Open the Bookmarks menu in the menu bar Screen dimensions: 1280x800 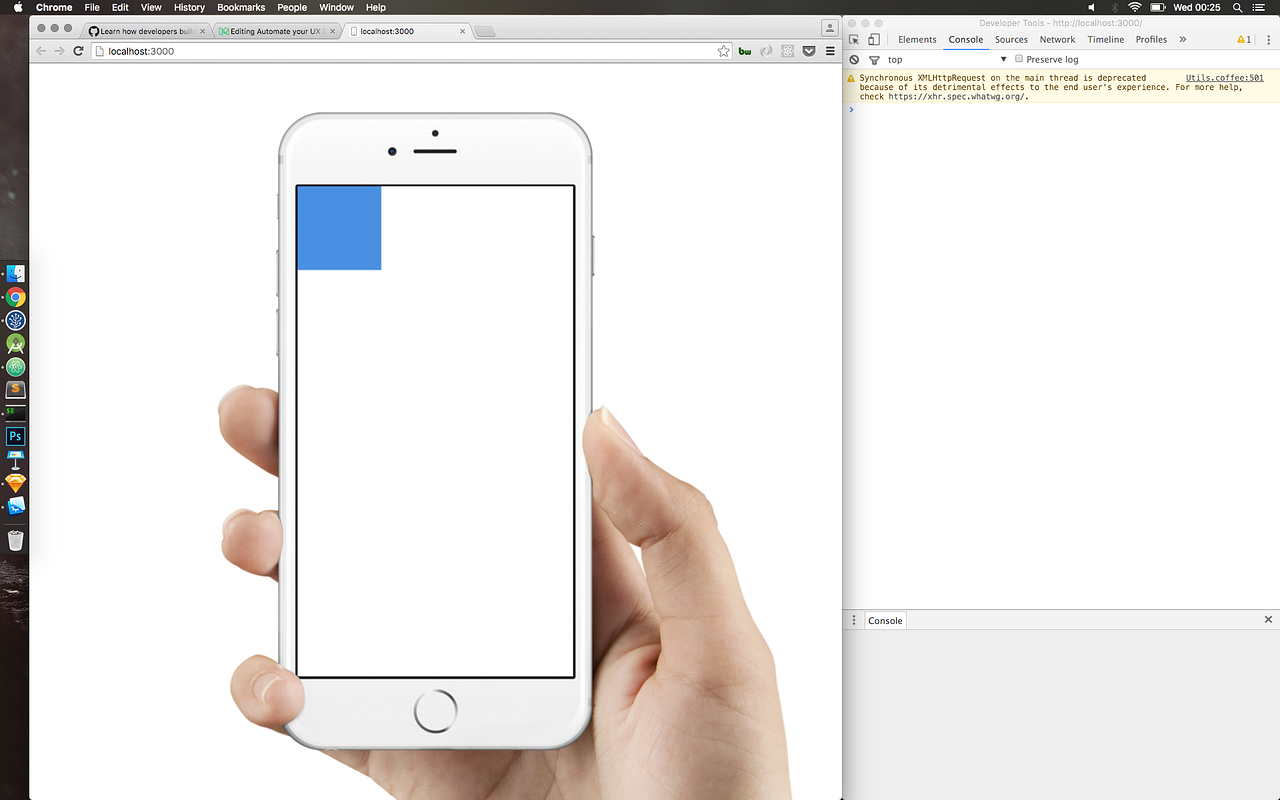coord(241,7)
